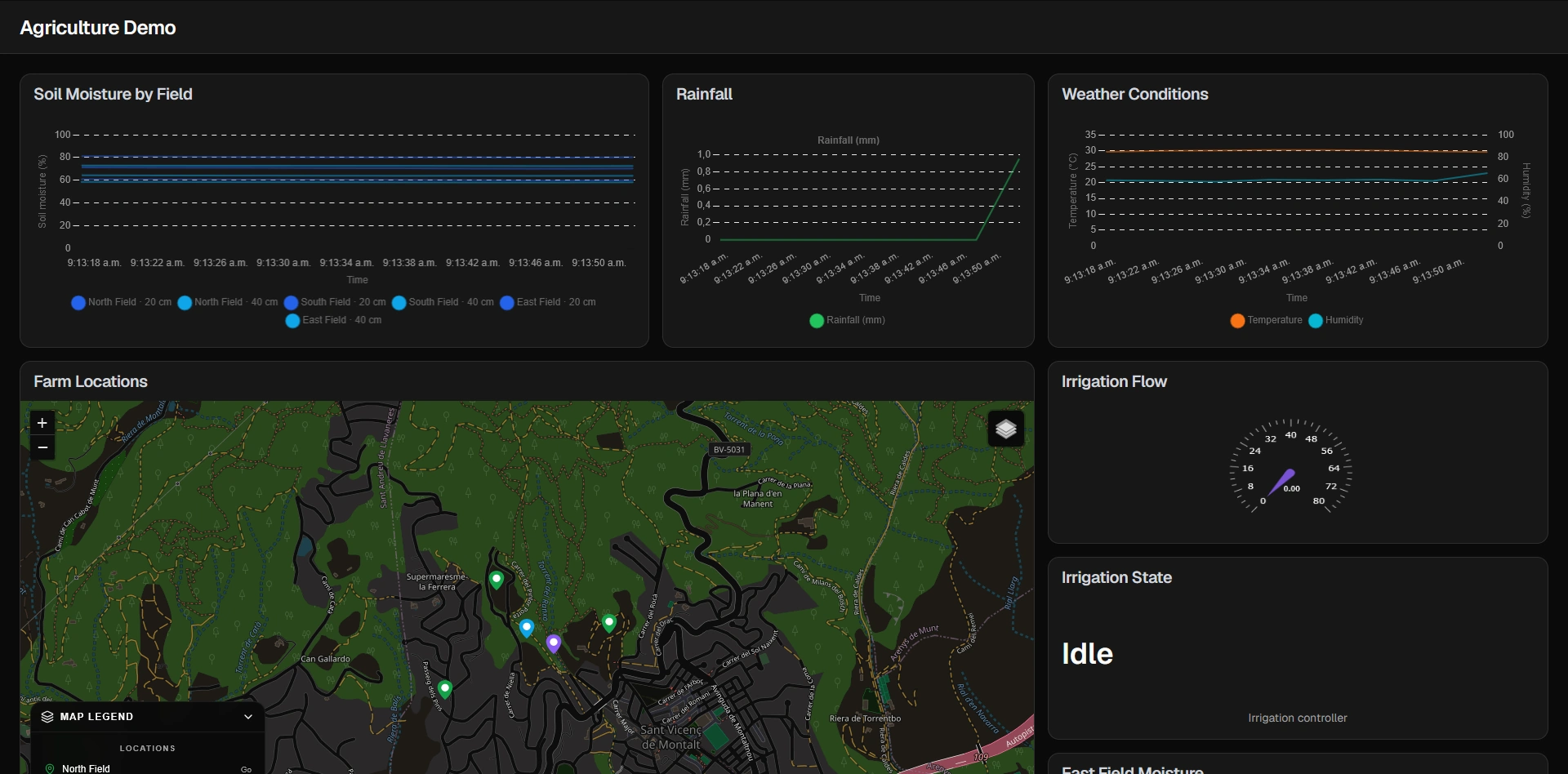This screenshot has width=1568, height=774.
Task: Click the Irrigation Flow heading
Action: (1114, 381)
